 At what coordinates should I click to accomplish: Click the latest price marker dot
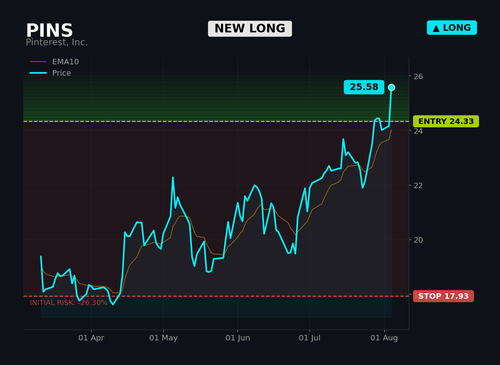(x=392, y=88)
